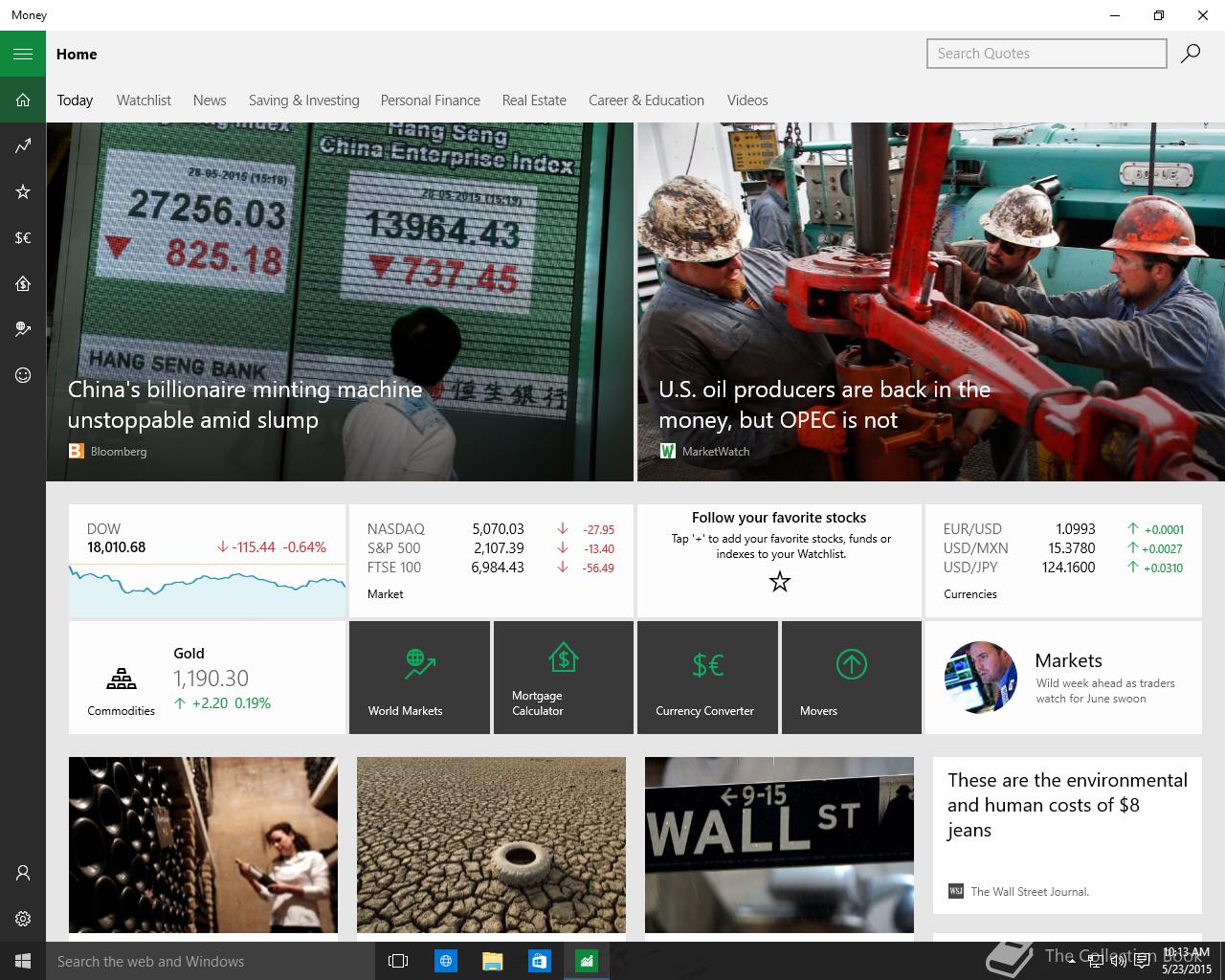Open U.S. oil producers OPEC article
This screenshot has width=1225, height=980.
931,301
